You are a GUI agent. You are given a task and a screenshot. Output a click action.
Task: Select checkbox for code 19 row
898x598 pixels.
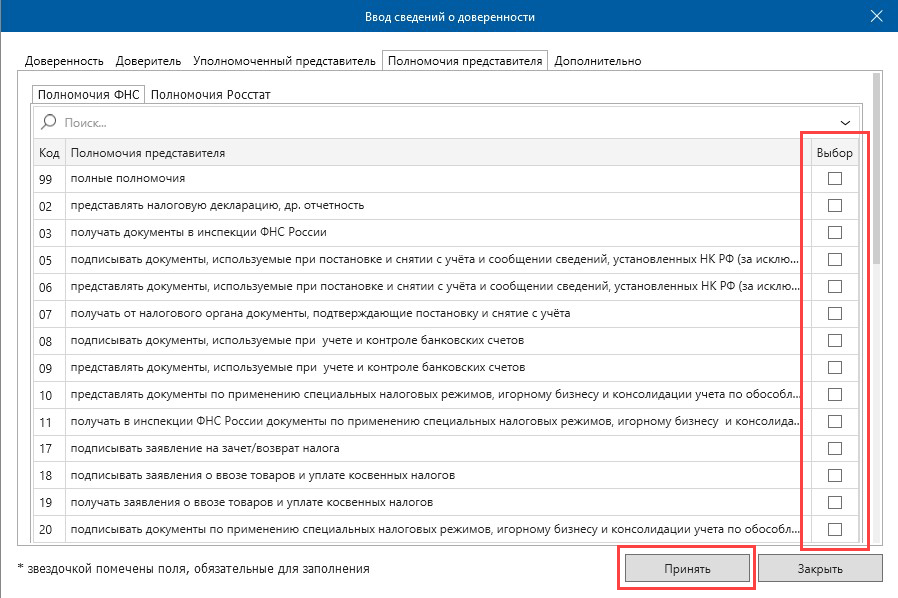834,502
